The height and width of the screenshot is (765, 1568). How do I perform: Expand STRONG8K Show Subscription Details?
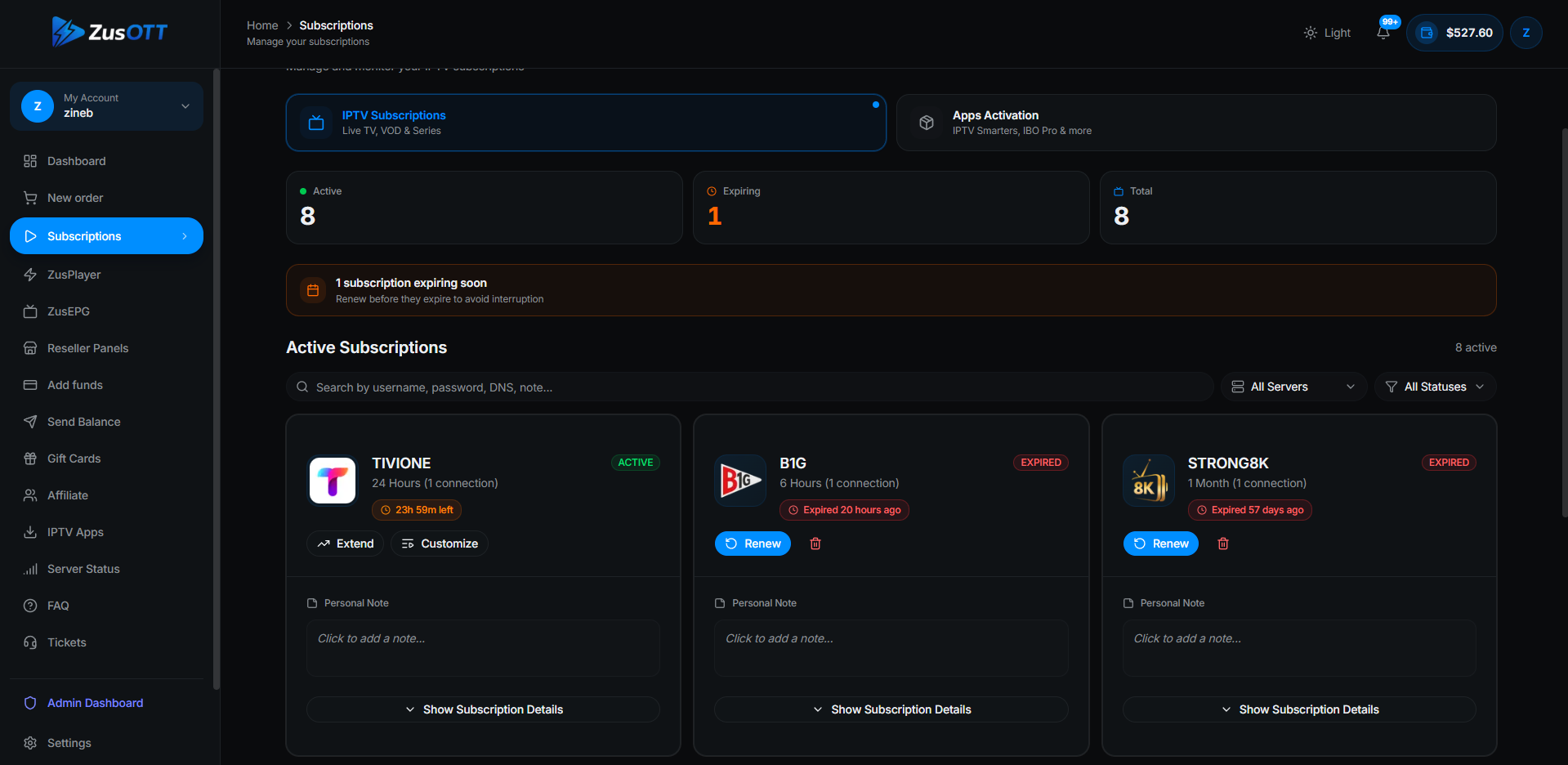[1299, 709]
